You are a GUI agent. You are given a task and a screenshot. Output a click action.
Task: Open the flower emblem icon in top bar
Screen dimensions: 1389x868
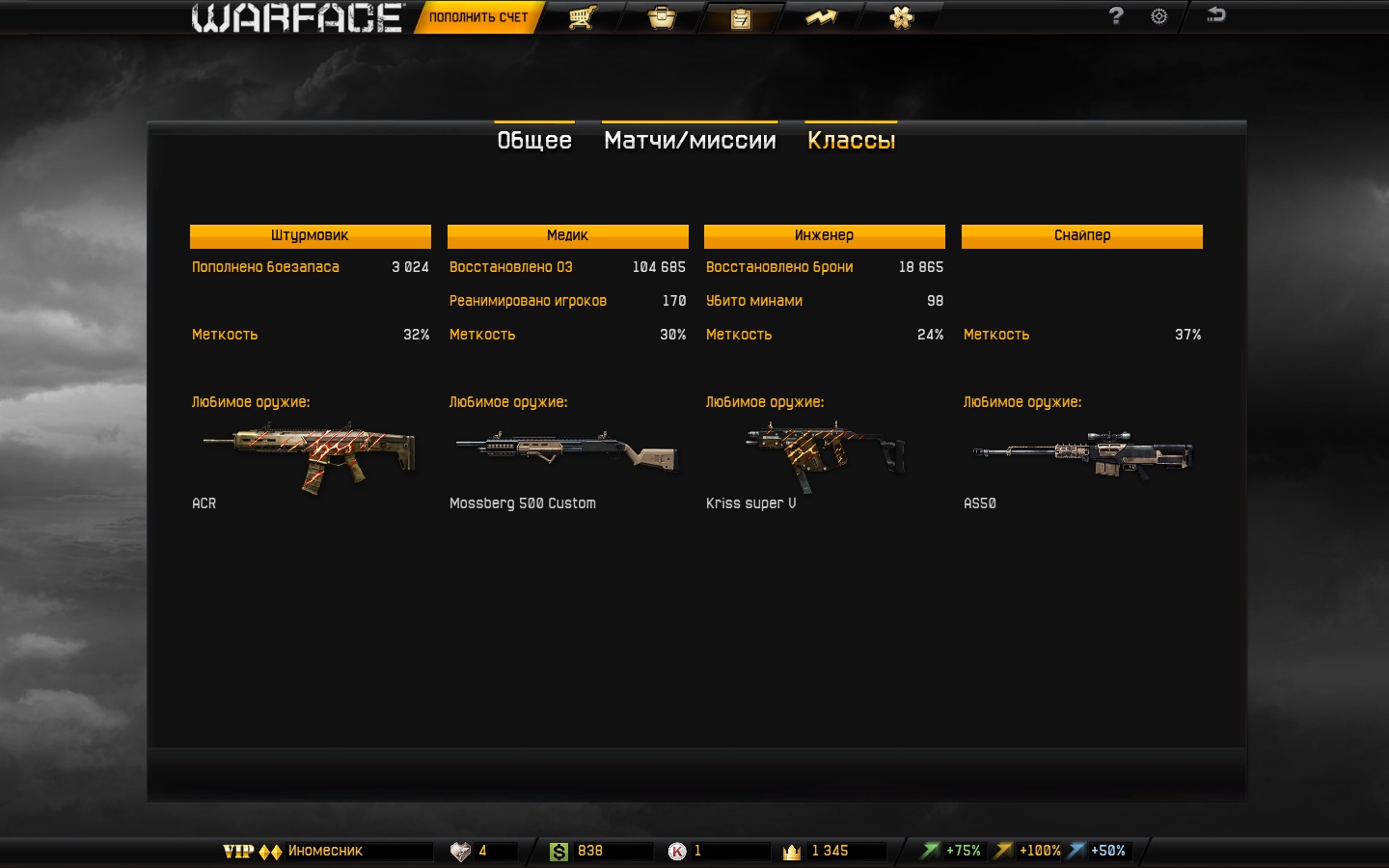[901, 17]
